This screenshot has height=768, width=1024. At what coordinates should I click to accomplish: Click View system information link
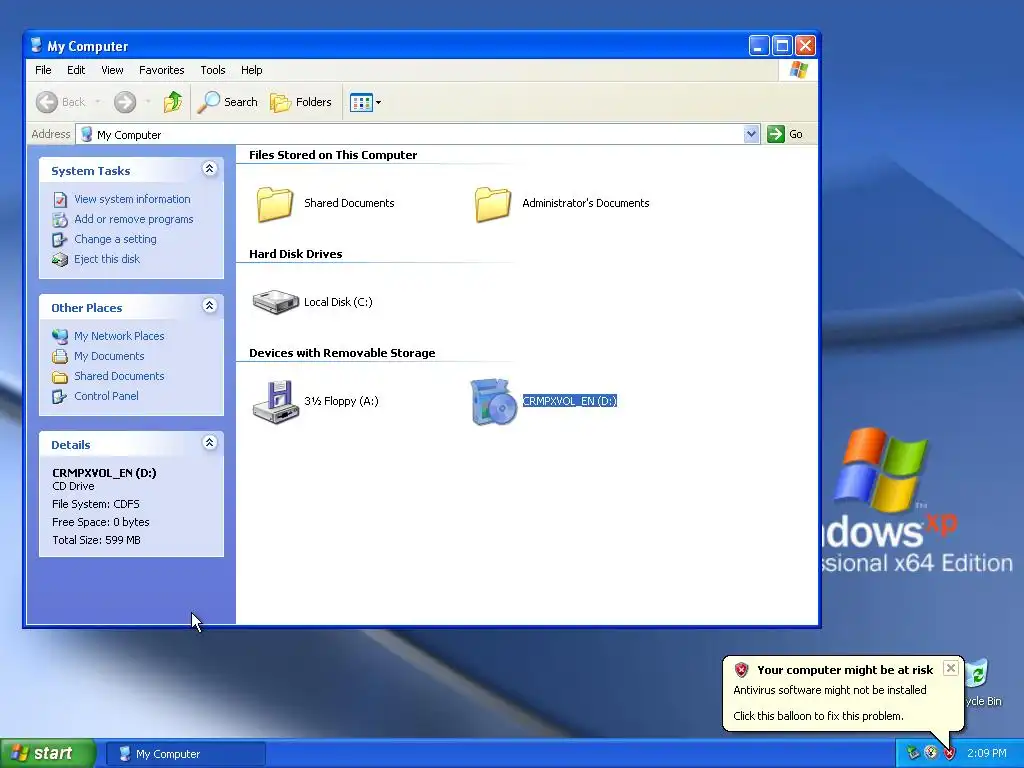point(133,199)
